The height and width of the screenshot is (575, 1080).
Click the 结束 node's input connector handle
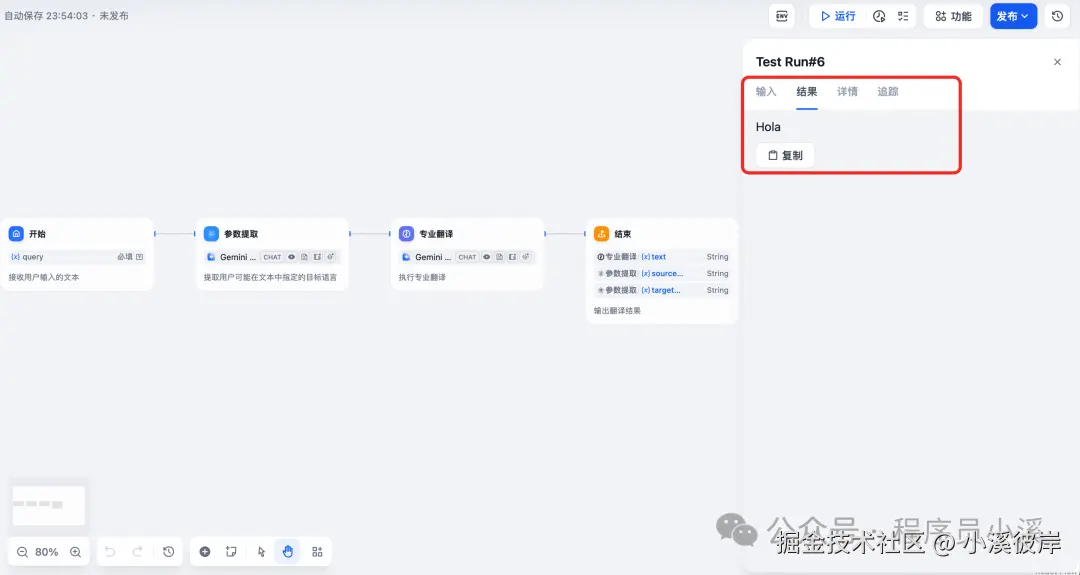tap(584, 233)
